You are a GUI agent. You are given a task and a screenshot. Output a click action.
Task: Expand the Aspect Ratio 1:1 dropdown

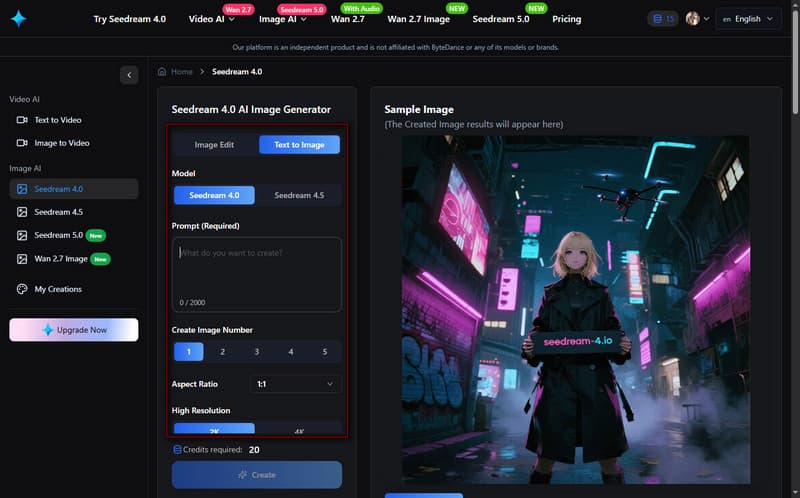295,384
